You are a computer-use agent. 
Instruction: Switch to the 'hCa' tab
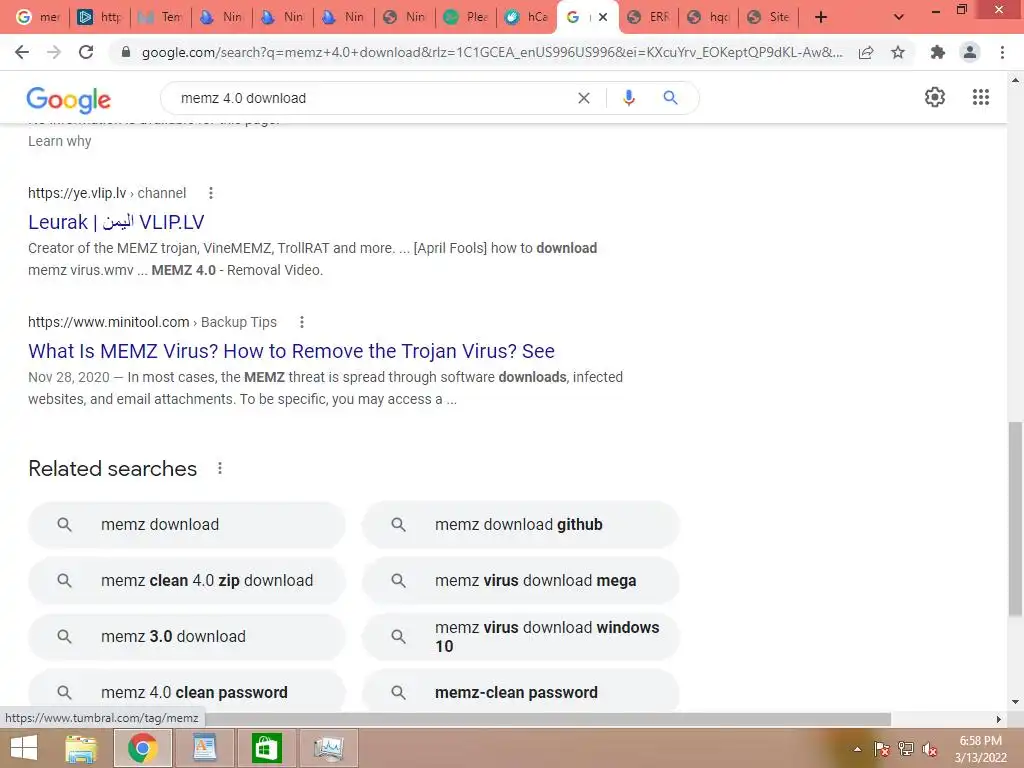[526, 17]
